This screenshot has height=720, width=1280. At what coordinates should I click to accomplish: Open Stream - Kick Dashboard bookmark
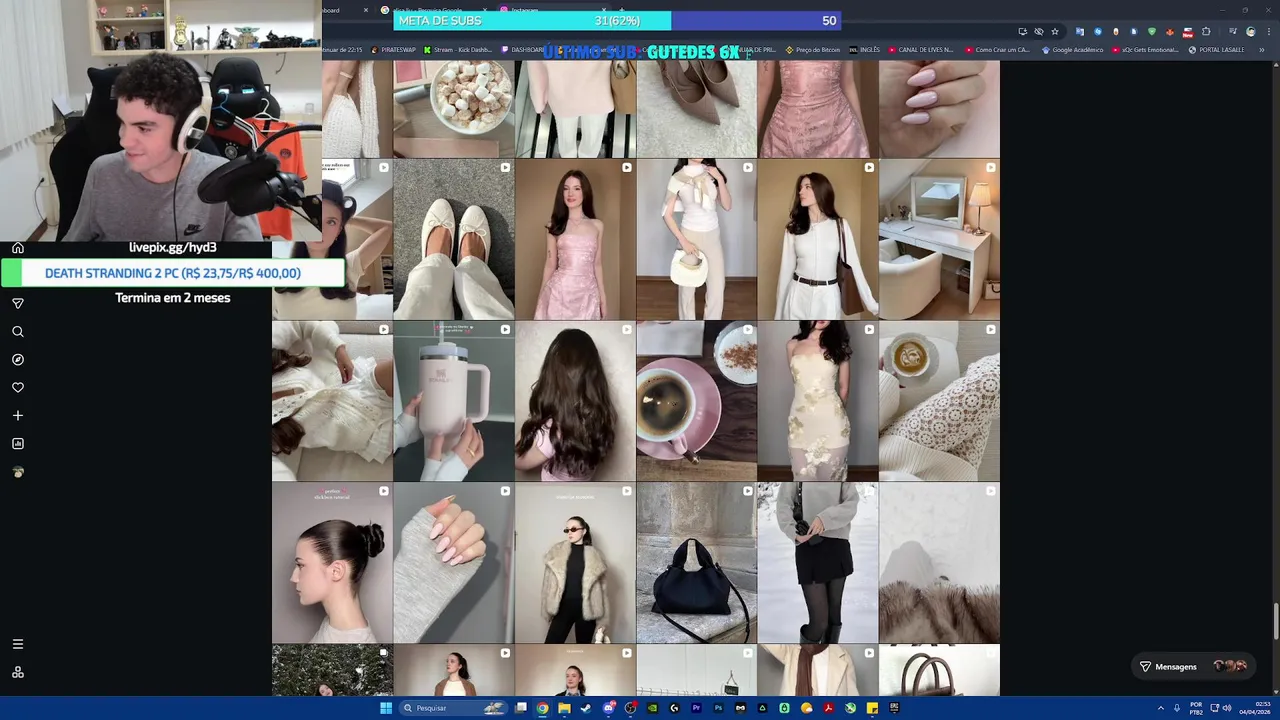(458, 49)
